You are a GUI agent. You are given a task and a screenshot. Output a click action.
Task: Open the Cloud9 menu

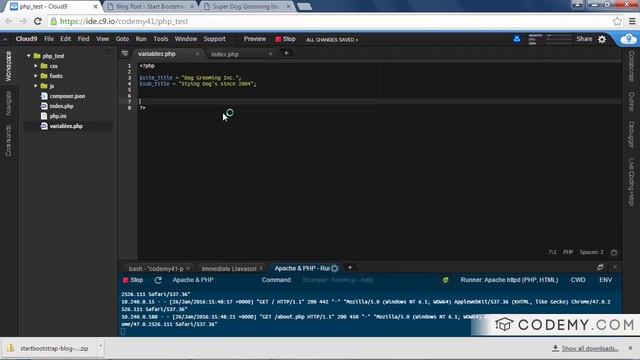(x=26, y=39)
